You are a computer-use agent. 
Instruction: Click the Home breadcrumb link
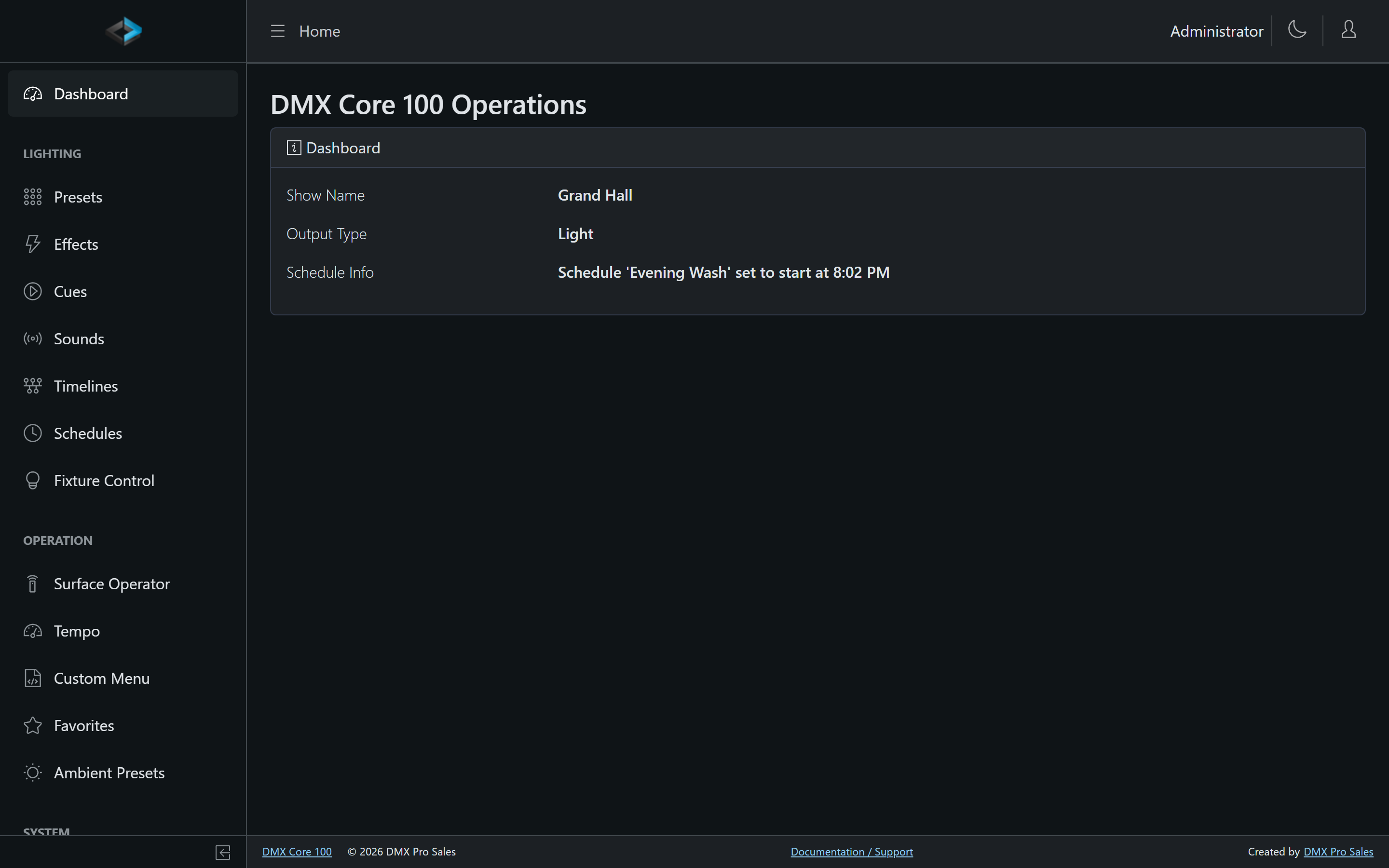click(320, 31)
